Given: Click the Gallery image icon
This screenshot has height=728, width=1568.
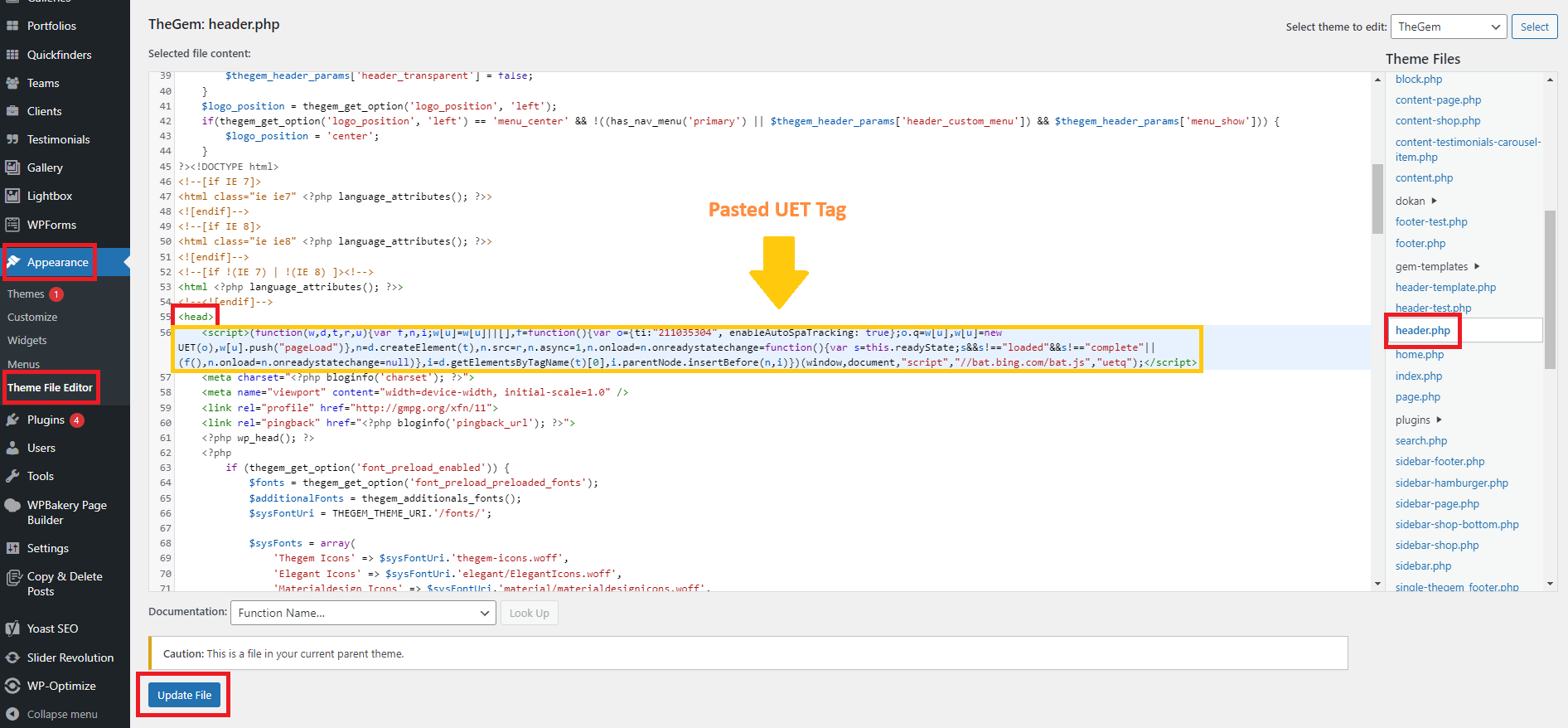Looking at the screenshot, I should [12, 167].
